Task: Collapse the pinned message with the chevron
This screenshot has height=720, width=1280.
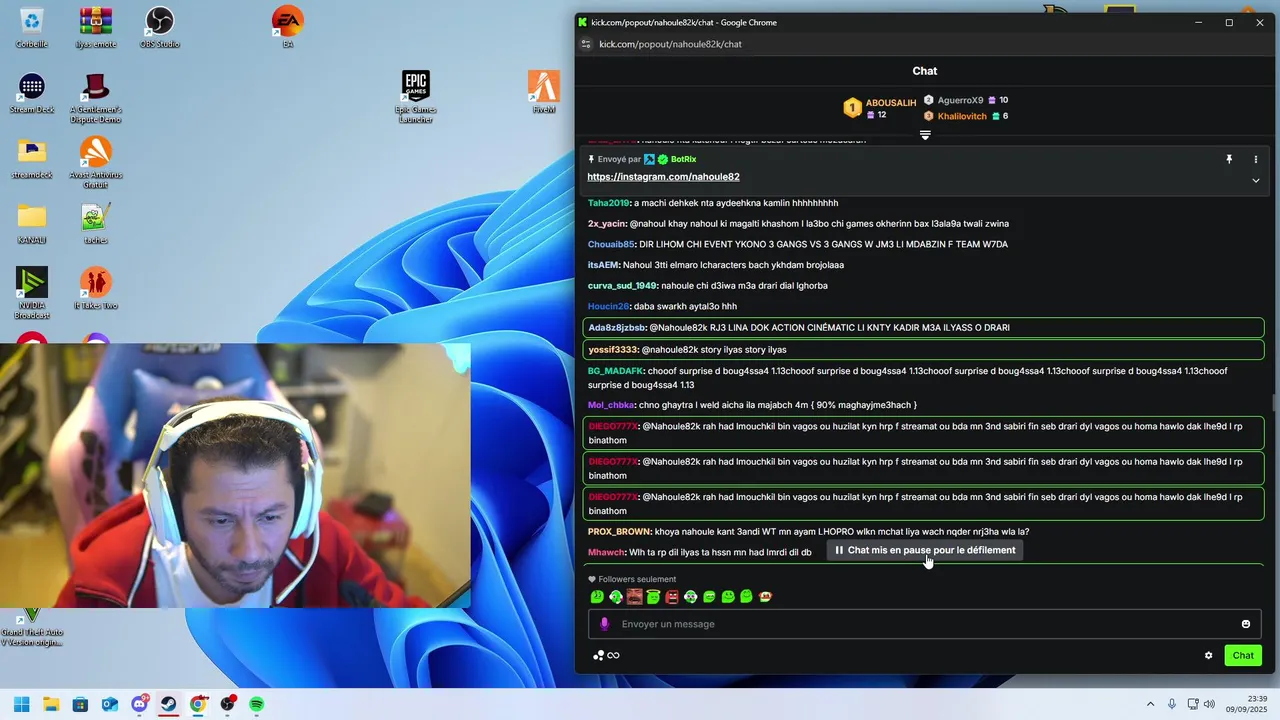Action: pyautogui.click(x=1256, y=181)
